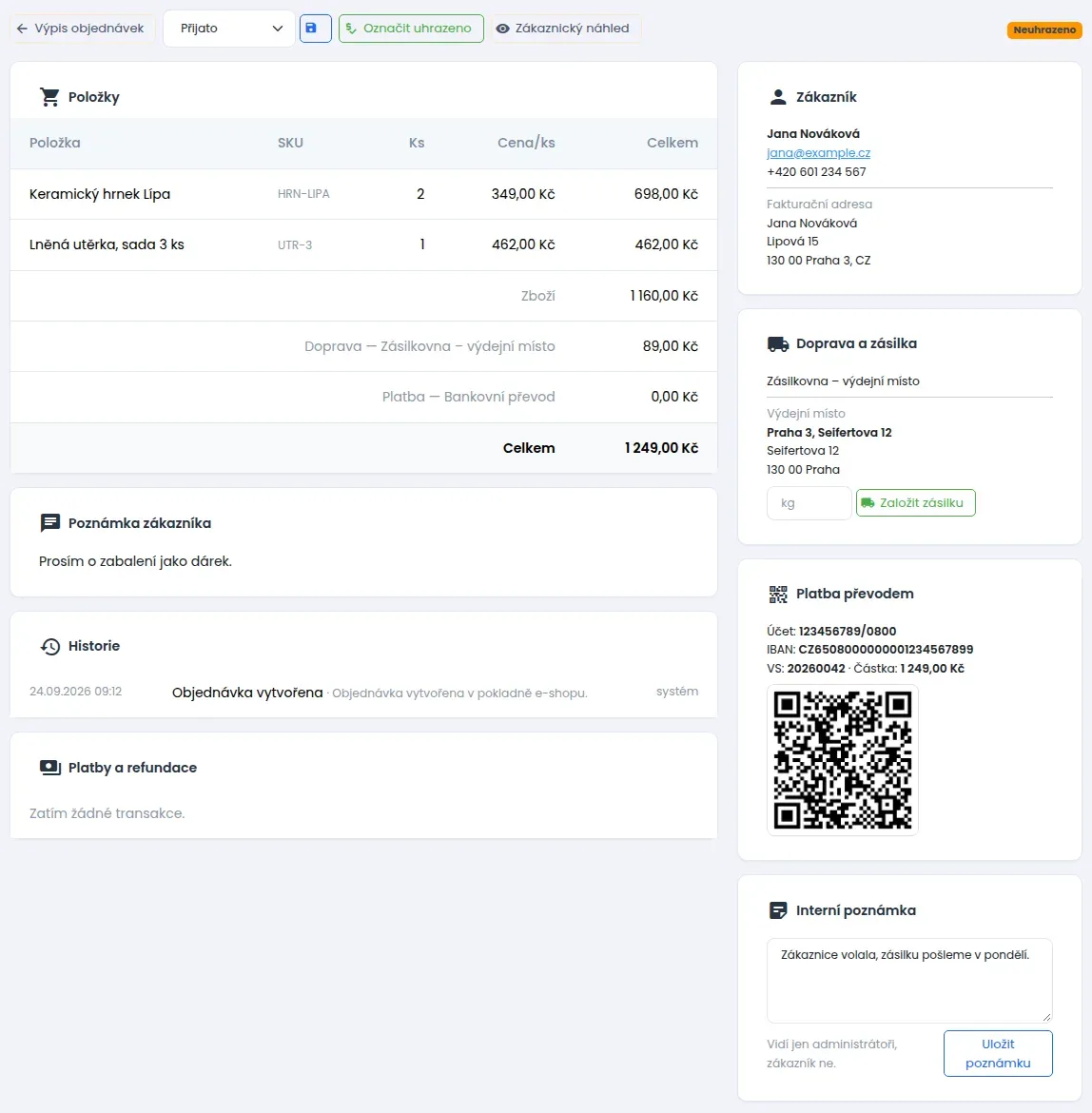
Task: Open the jana@example.cz email link
Action: pyautogui.click(x=818, y=152)
